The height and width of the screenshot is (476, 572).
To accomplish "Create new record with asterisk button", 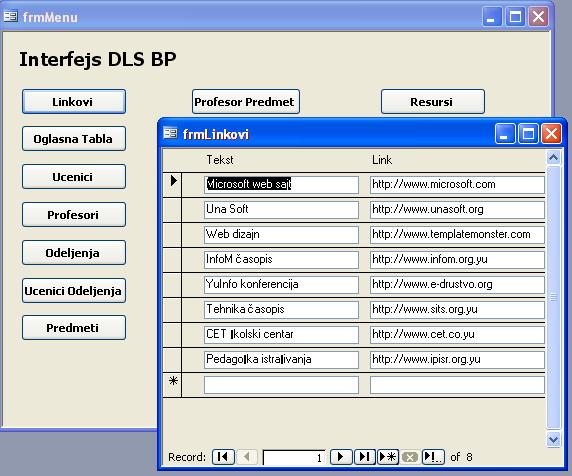I will tap(387, 457).
